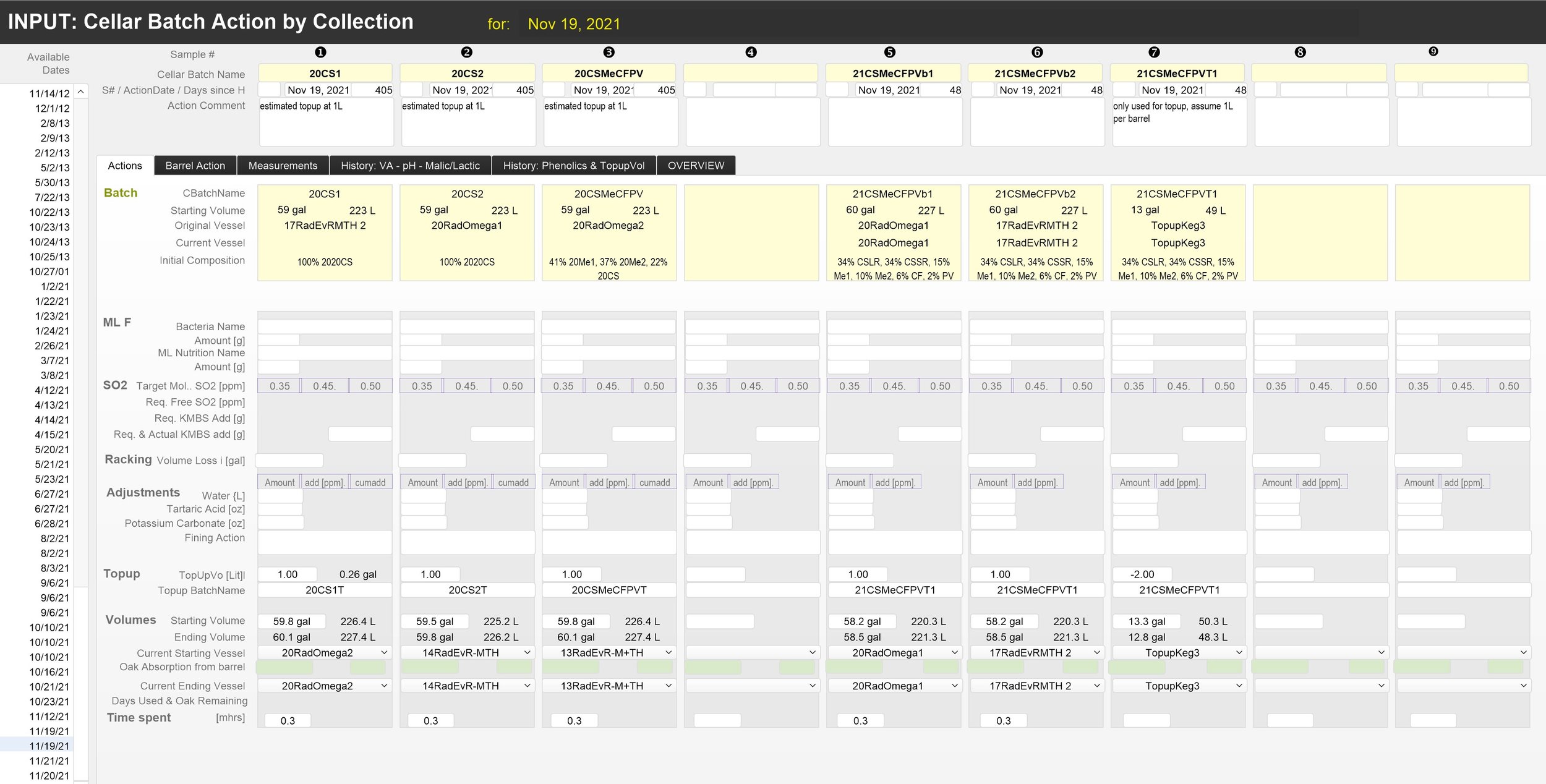Click sample number 4 circle icon

(x=751, y=53)
